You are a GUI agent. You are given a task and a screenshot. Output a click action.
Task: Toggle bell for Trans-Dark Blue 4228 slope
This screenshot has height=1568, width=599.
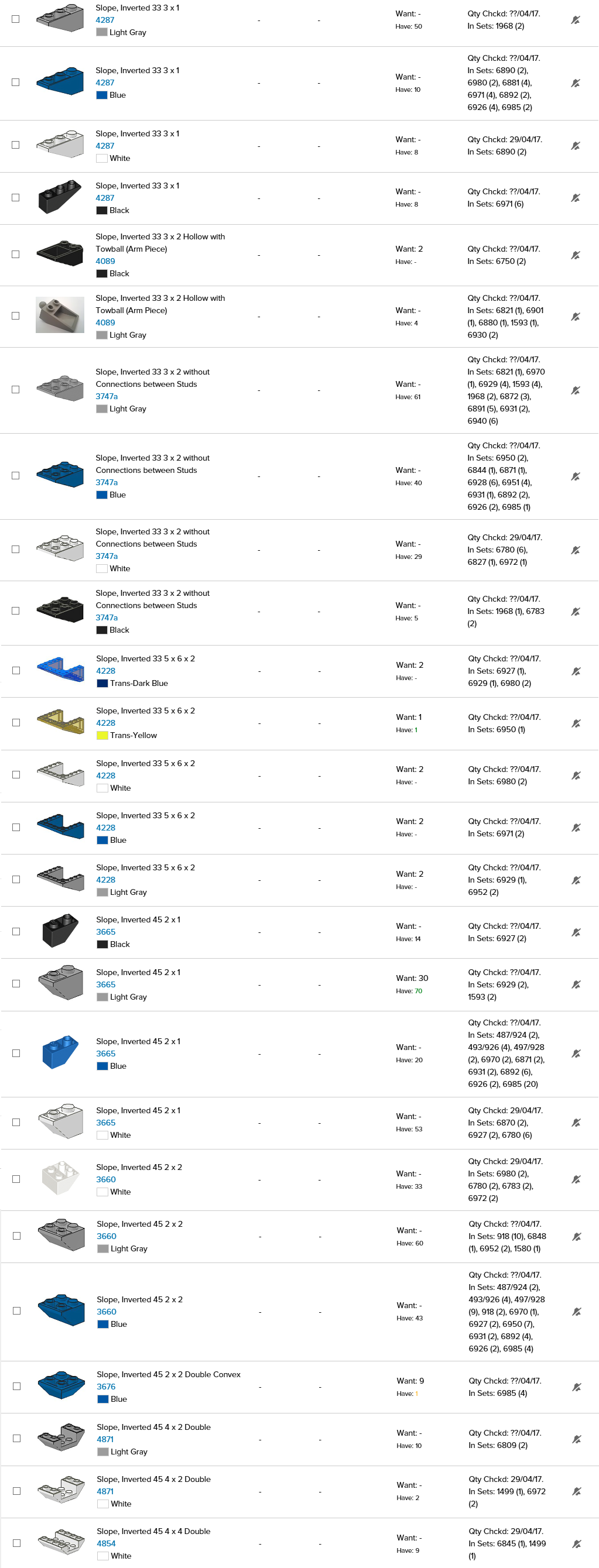tap(576, 671)
